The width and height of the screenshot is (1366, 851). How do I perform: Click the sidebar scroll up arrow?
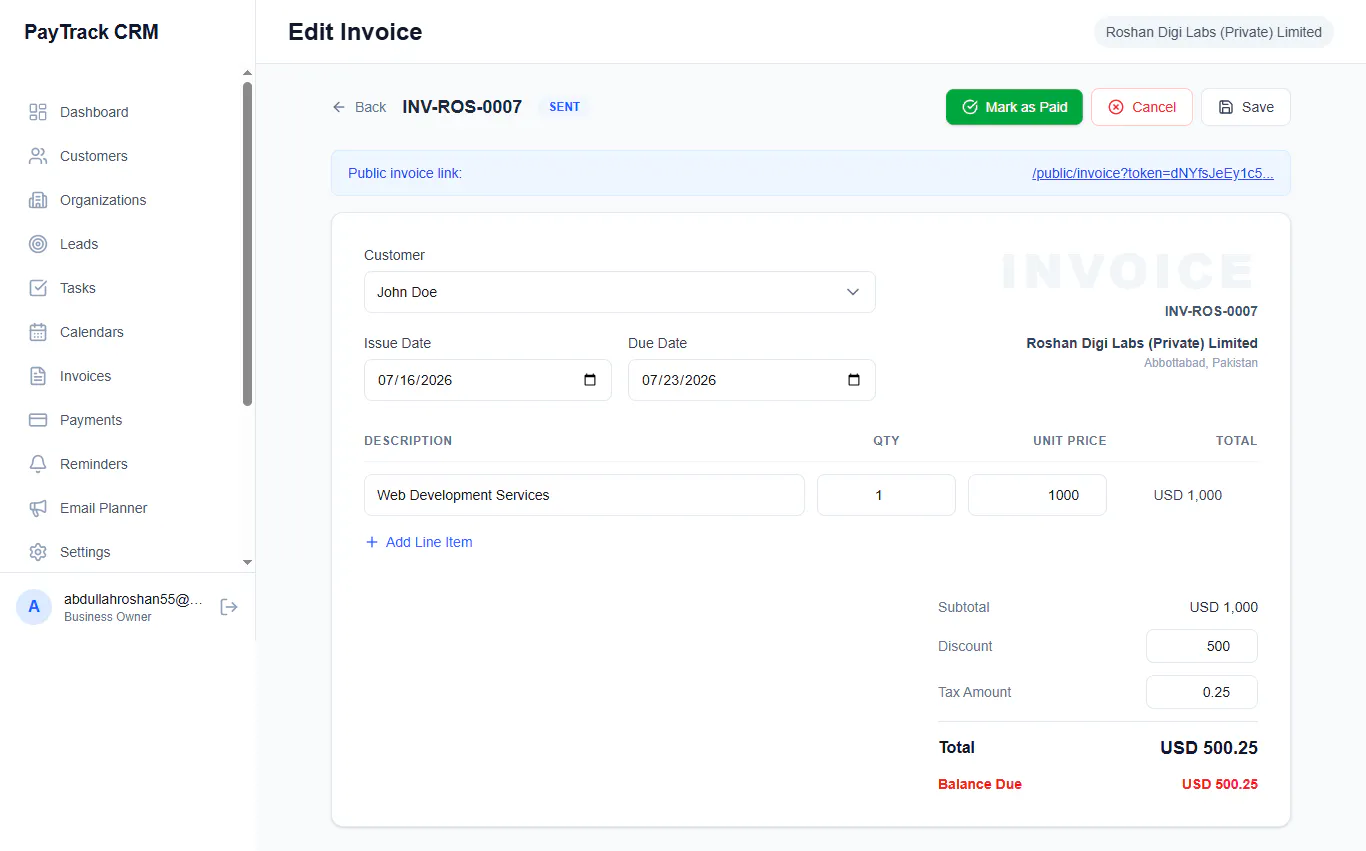coord(248,73)
